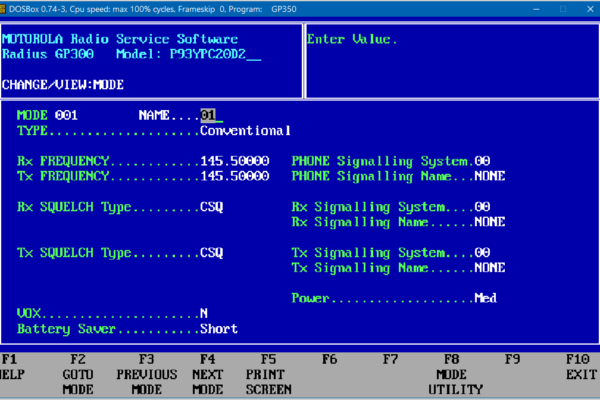Select the Rx SQUELCH Type value CSQ
This screenshot has height=400, width=600.
(x=212, y=207)
